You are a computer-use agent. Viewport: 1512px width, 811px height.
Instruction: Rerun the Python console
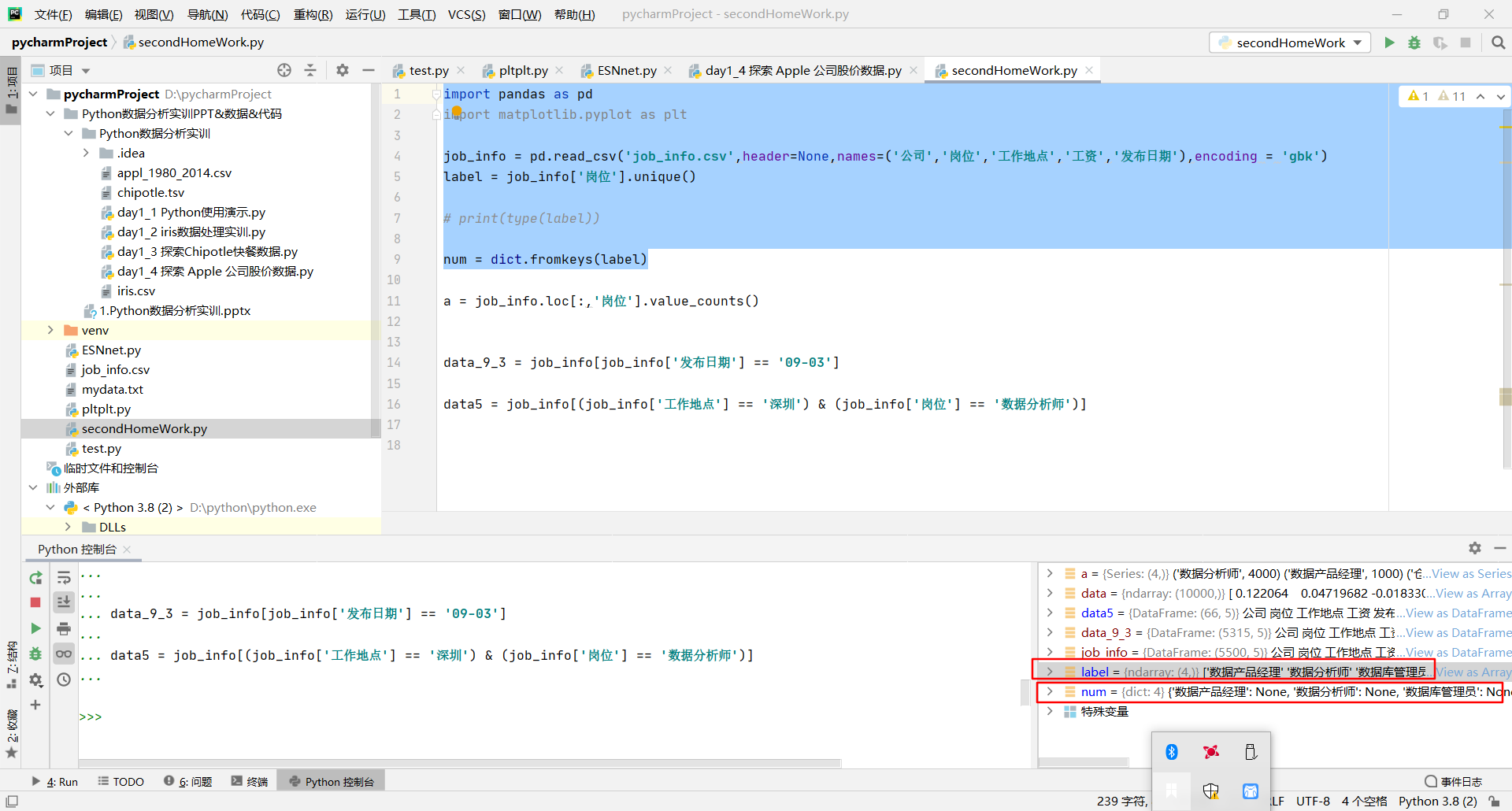point(35,578)
